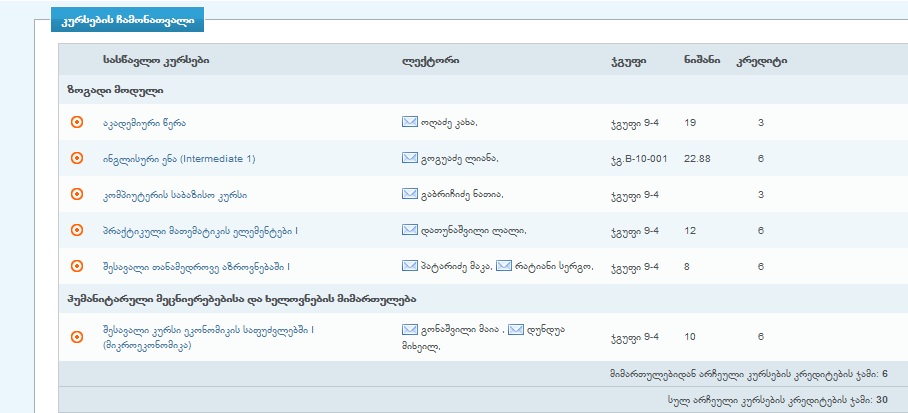Image resolution: width=908 pixels, height=413 pixels.
Task: Click grade value 12 for პრაქტიკული მათემატიკის
Action: [690, 230]
